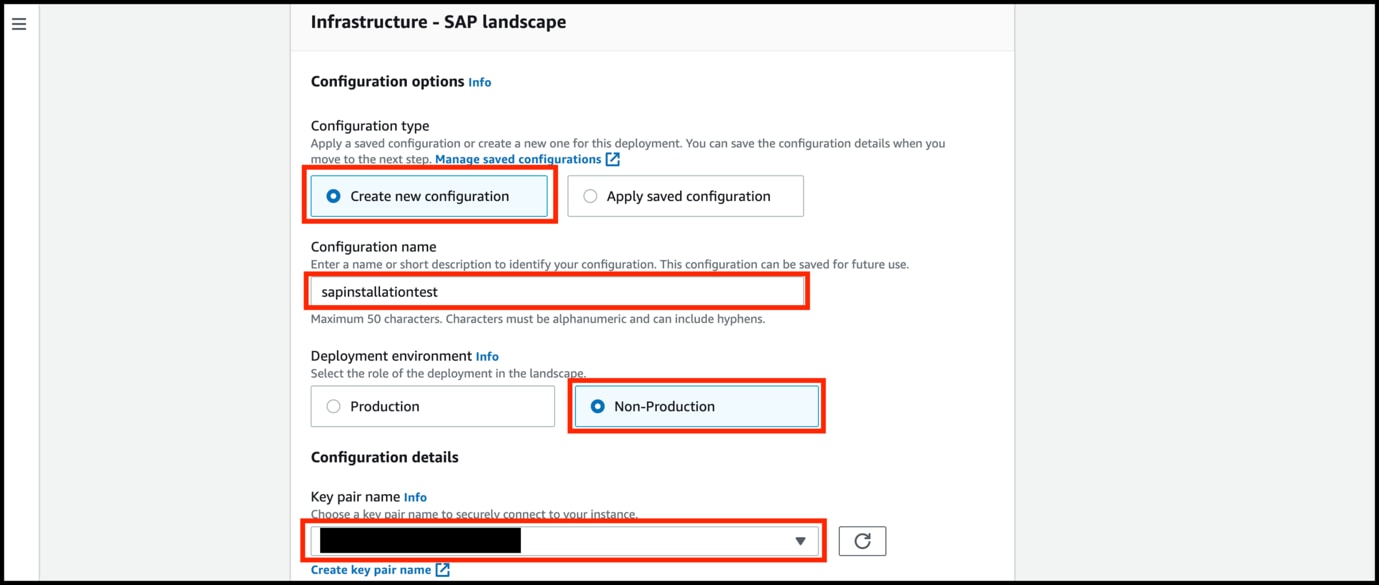Click the Create key pair name link
The image size is (1379, 585).
[x=372, y=569]
